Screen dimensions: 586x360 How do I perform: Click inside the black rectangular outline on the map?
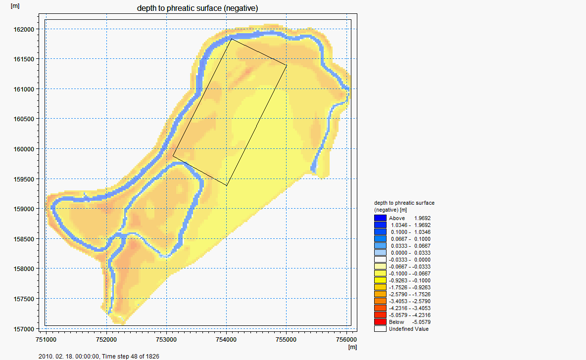coord(230,112)
